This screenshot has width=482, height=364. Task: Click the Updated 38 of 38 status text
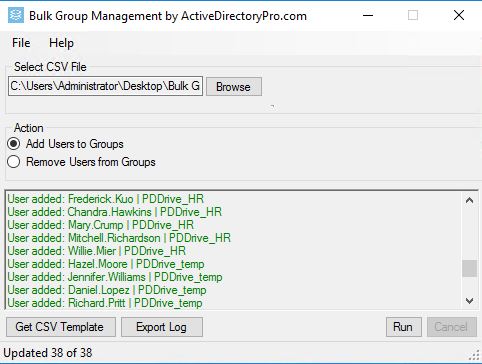(48, 353)
